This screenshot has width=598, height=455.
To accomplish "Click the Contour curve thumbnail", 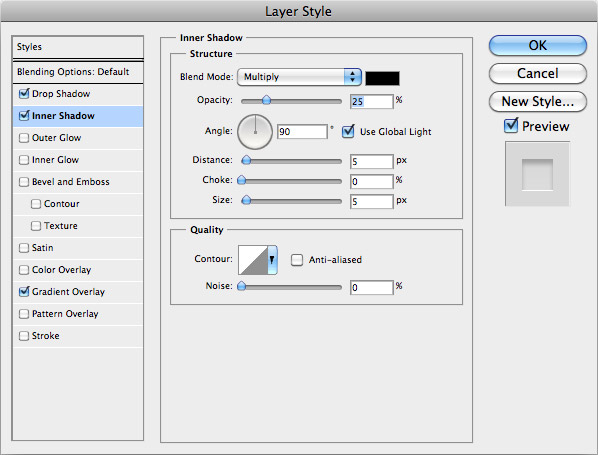I will point(253,260).
